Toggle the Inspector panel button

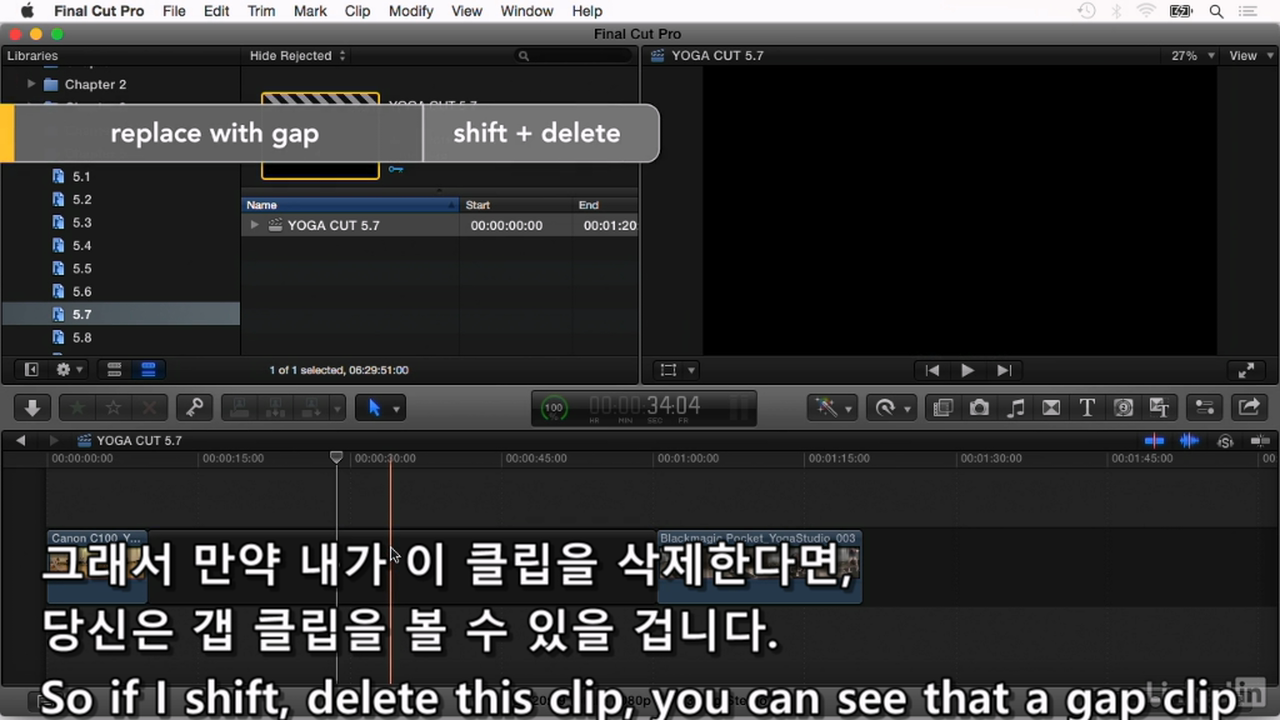coord(1204,407)
